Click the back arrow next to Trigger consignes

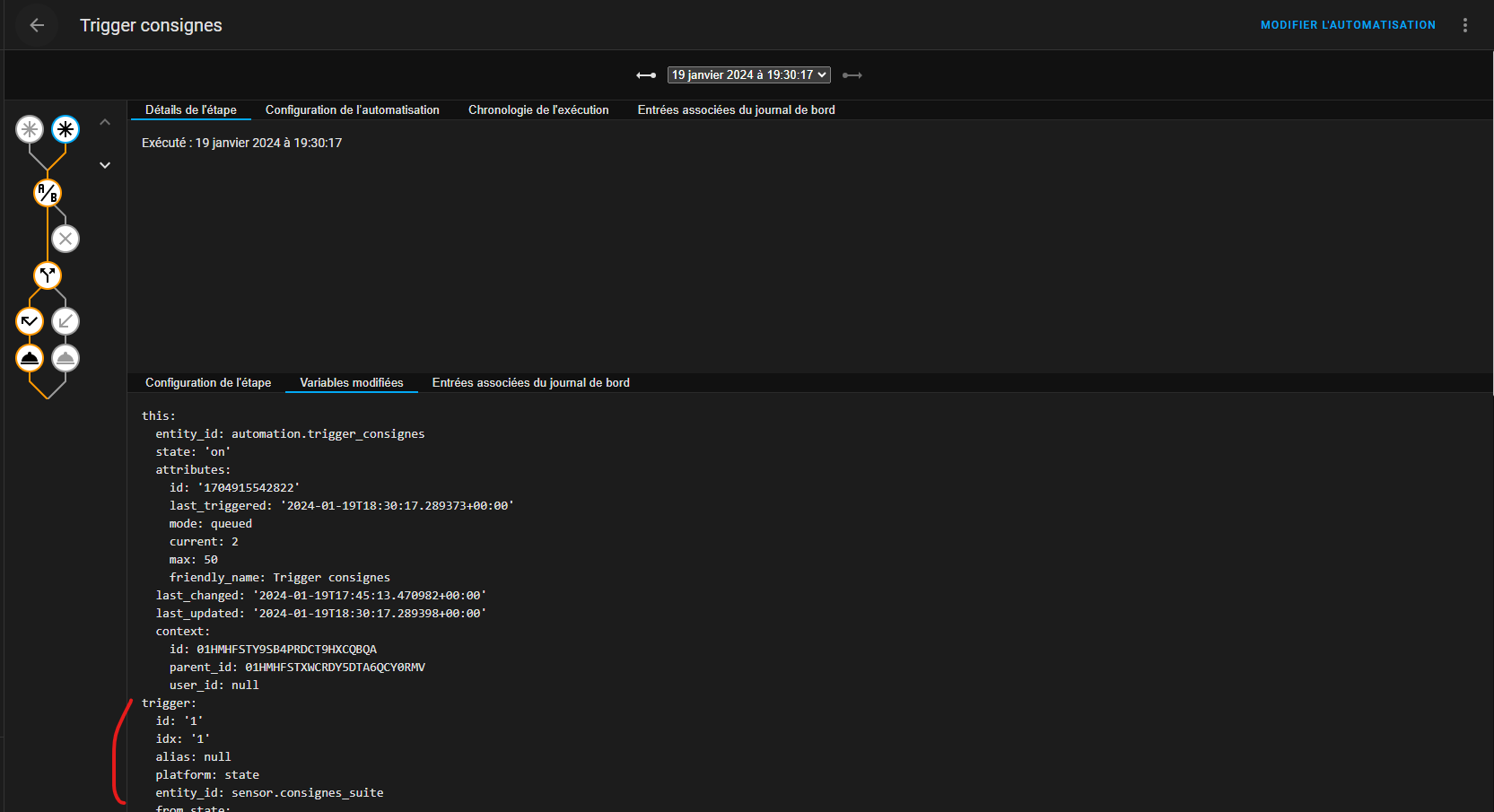tap(36, 24)
